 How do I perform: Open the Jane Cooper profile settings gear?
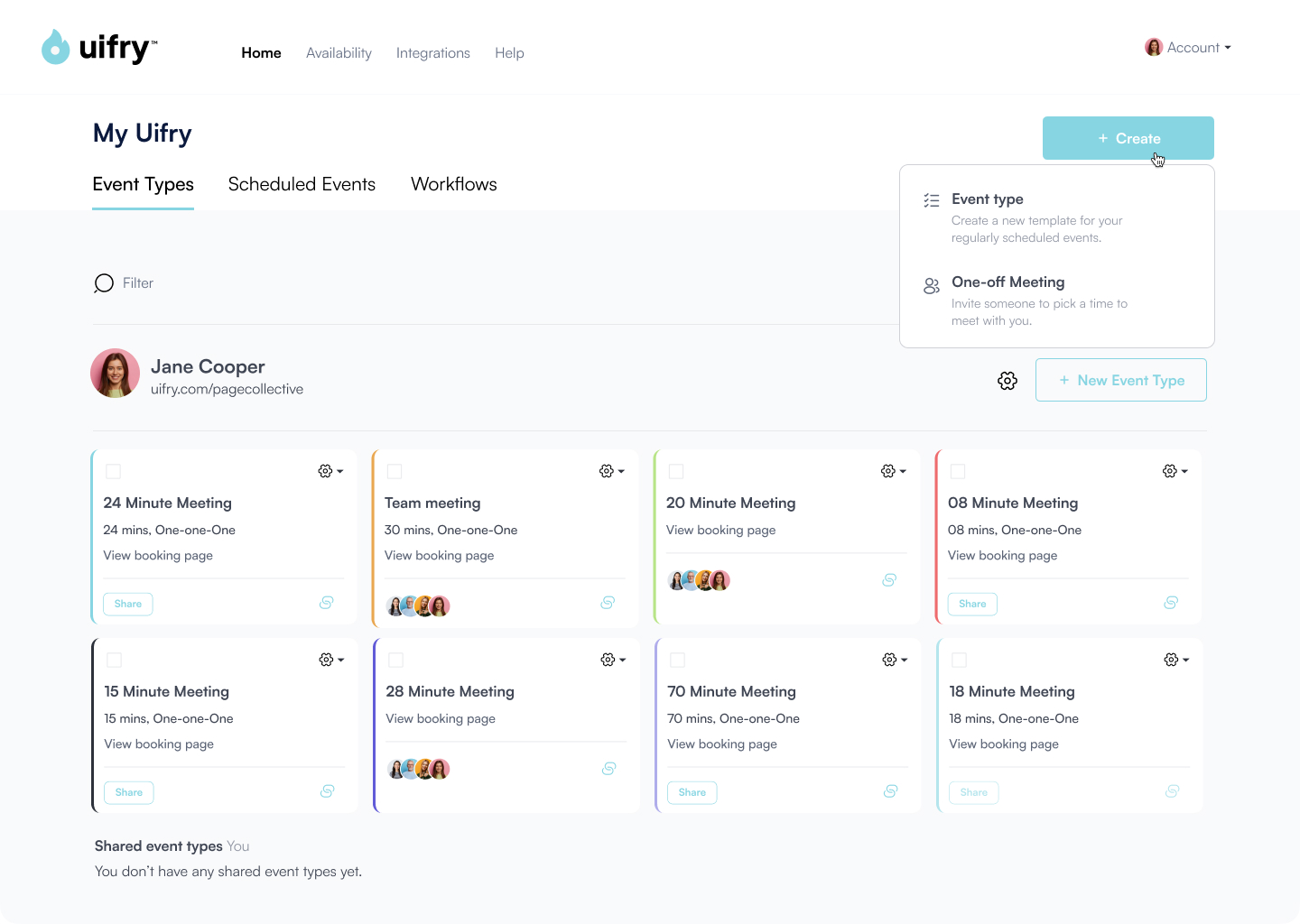pos(1007,381)
